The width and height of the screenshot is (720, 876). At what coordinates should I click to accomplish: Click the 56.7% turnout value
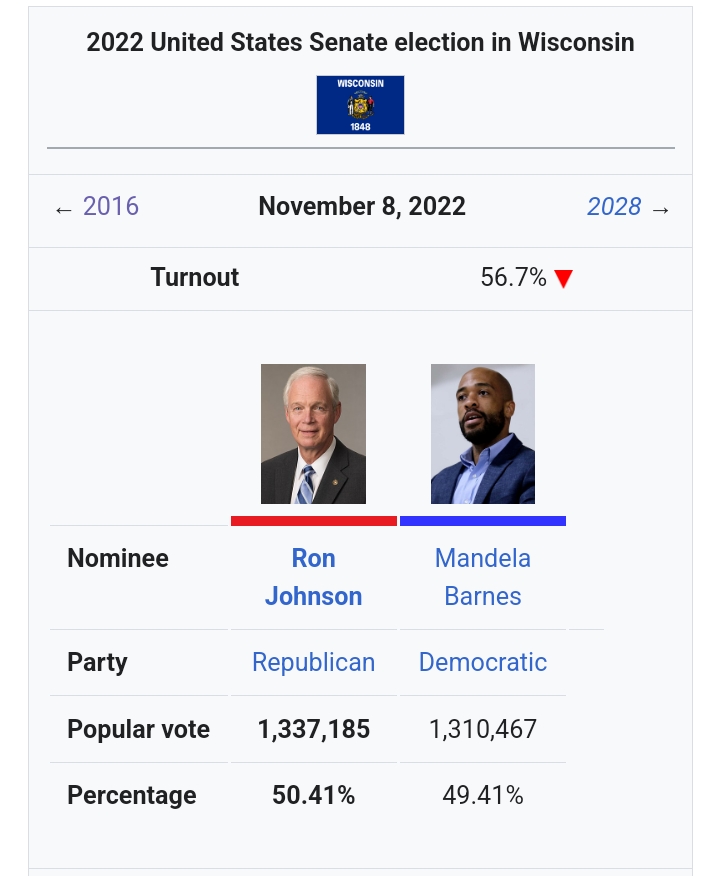[513, 278]
